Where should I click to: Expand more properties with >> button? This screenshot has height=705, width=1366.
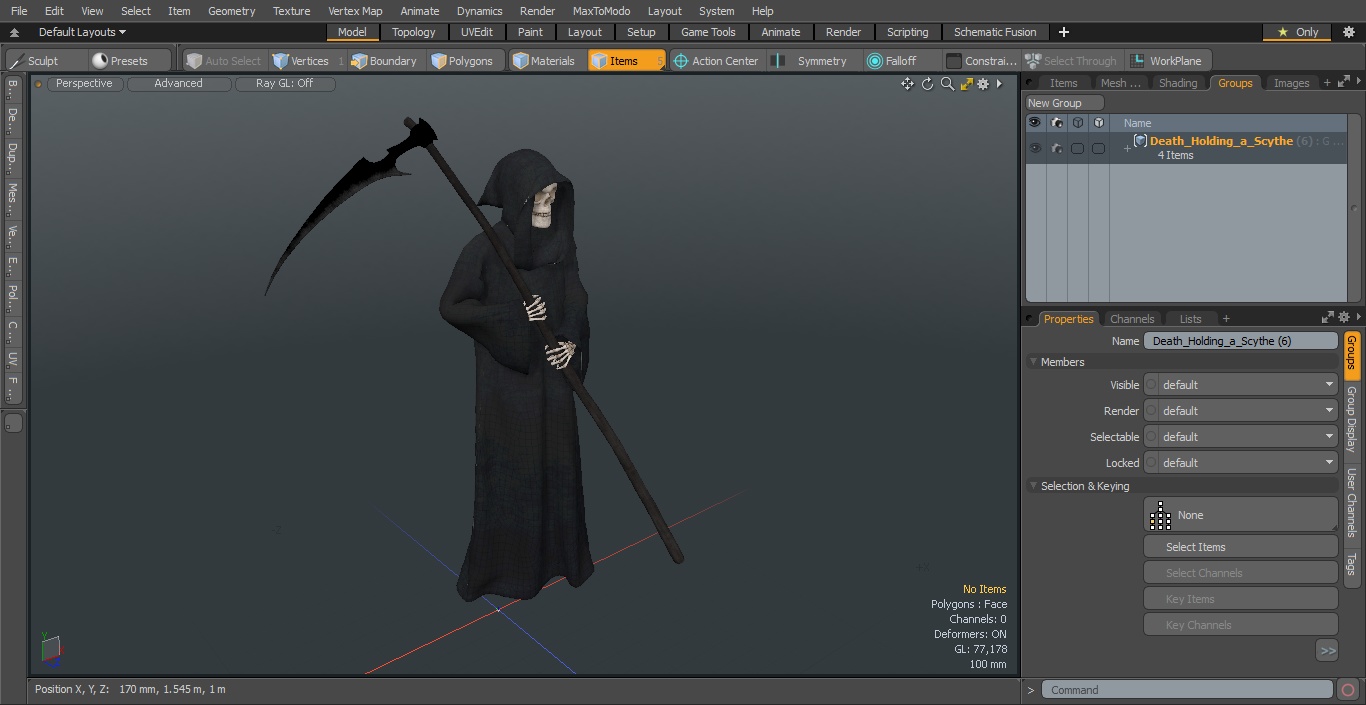(1327, 651)
